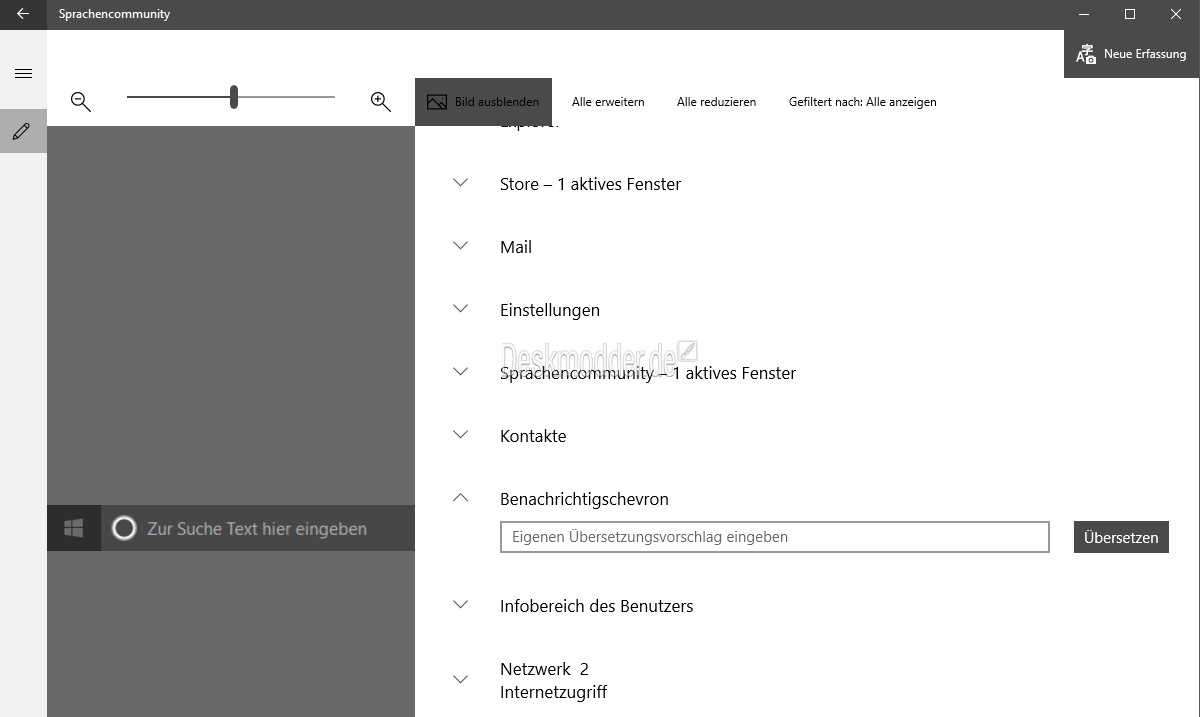Adjust the image zoom slider handle
This screenshot has width=1200, height=717.
coord(234,97)
